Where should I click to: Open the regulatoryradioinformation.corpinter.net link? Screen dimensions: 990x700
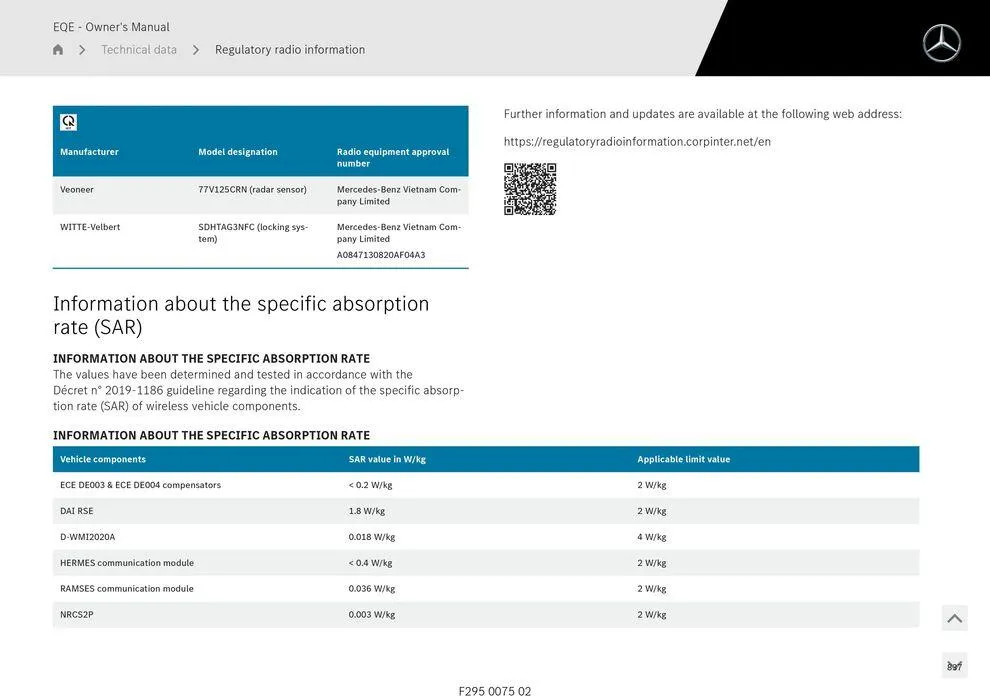(x=637, y=140)
